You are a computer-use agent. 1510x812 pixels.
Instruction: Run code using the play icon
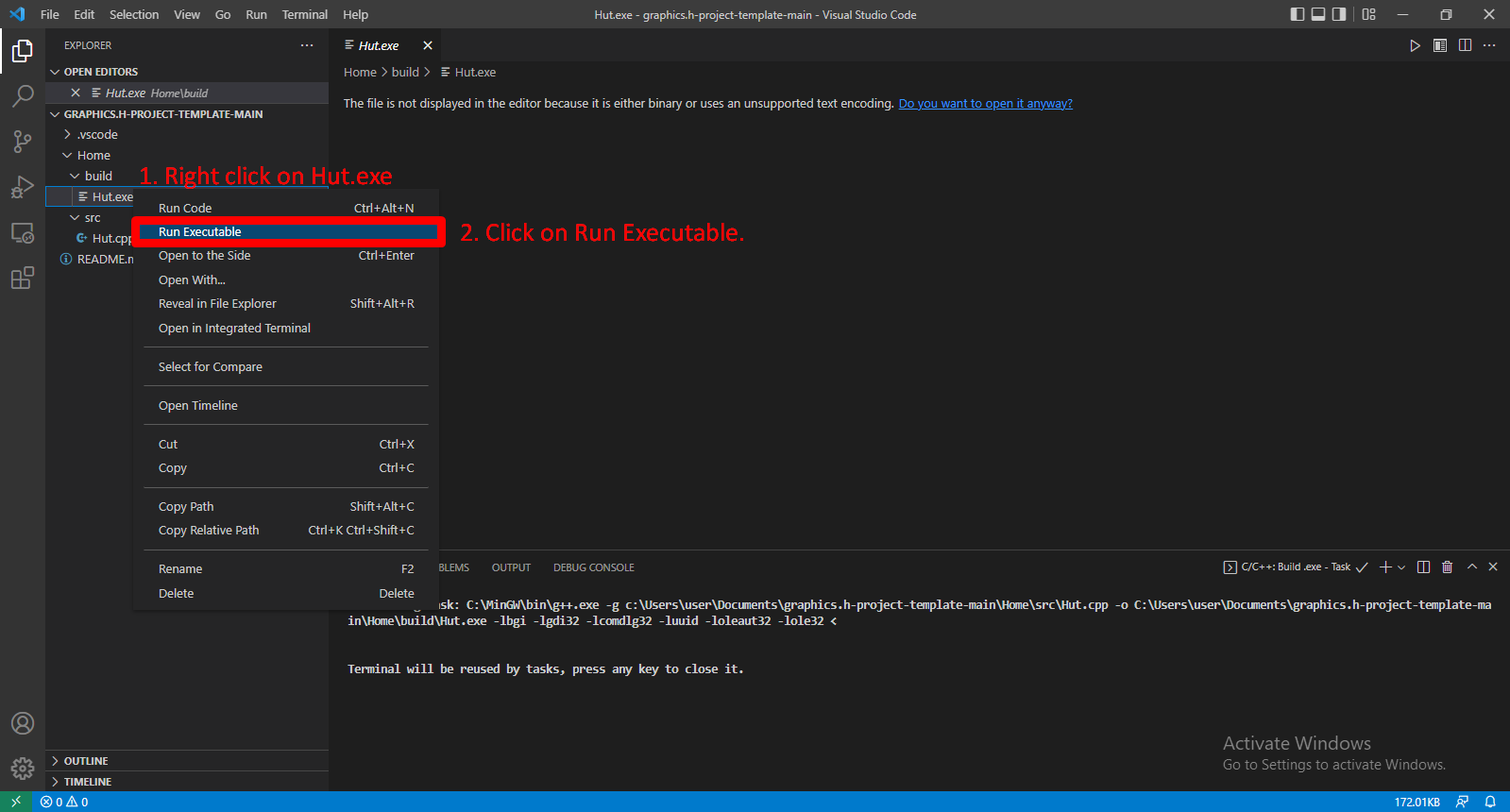coord(1415,45)
